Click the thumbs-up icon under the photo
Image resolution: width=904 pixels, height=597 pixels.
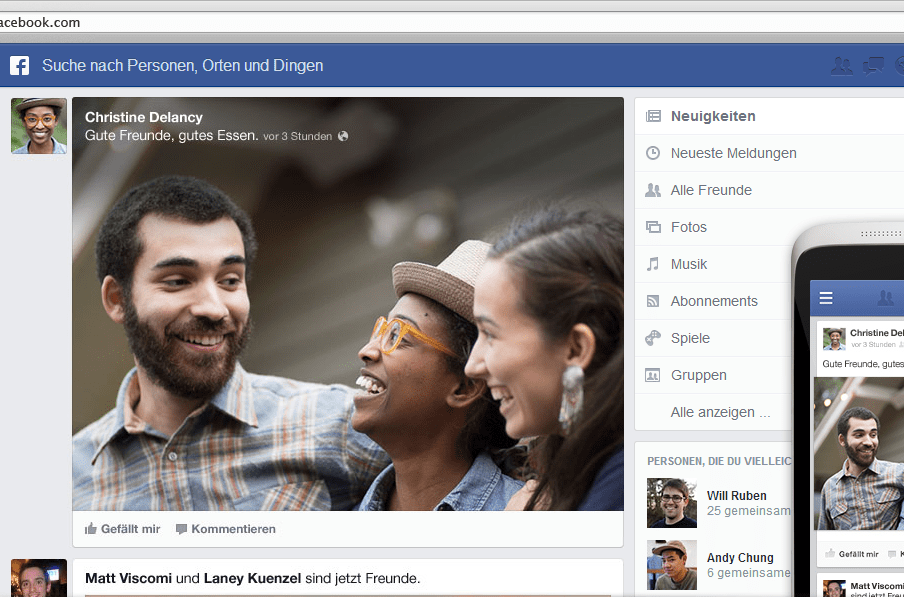click(91, 528)
